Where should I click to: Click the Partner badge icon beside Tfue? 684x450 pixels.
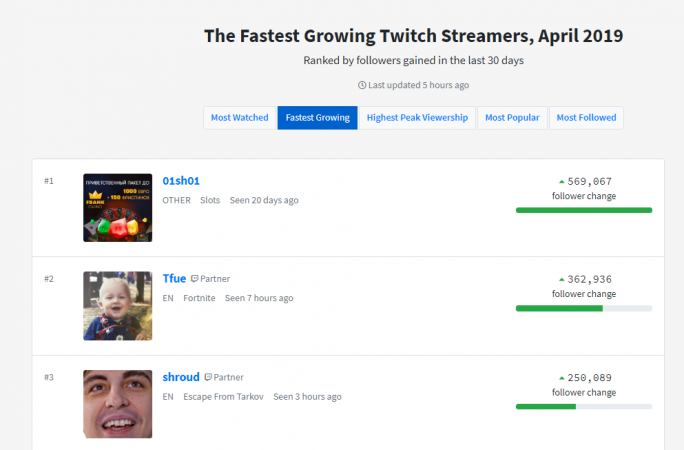[195, 279]
